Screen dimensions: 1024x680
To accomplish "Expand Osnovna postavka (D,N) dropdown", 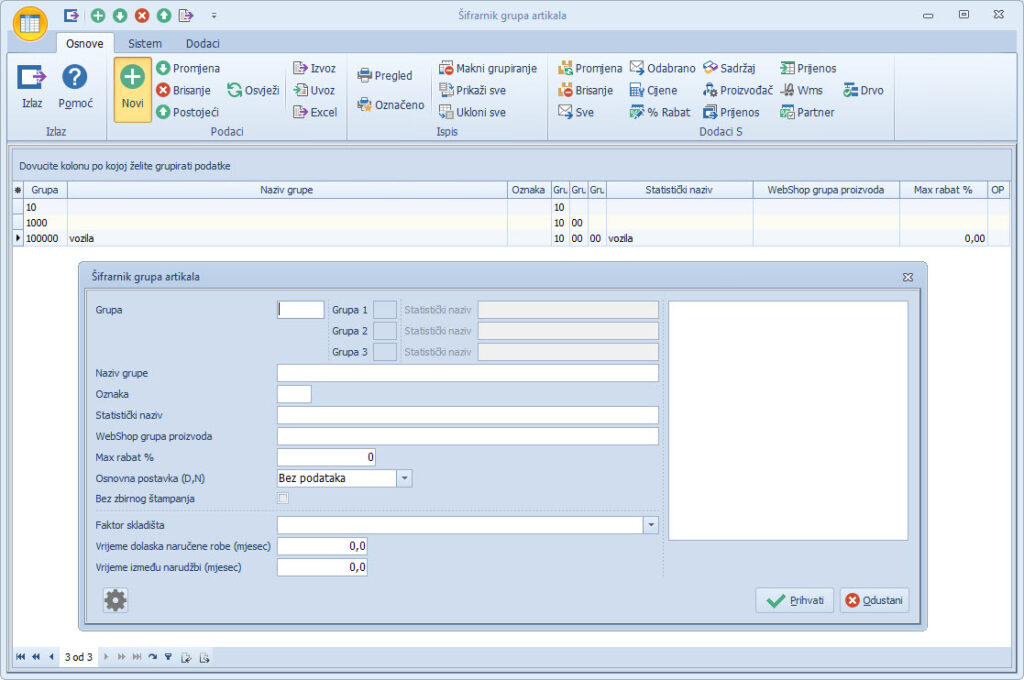I will [x=404, y=478].
